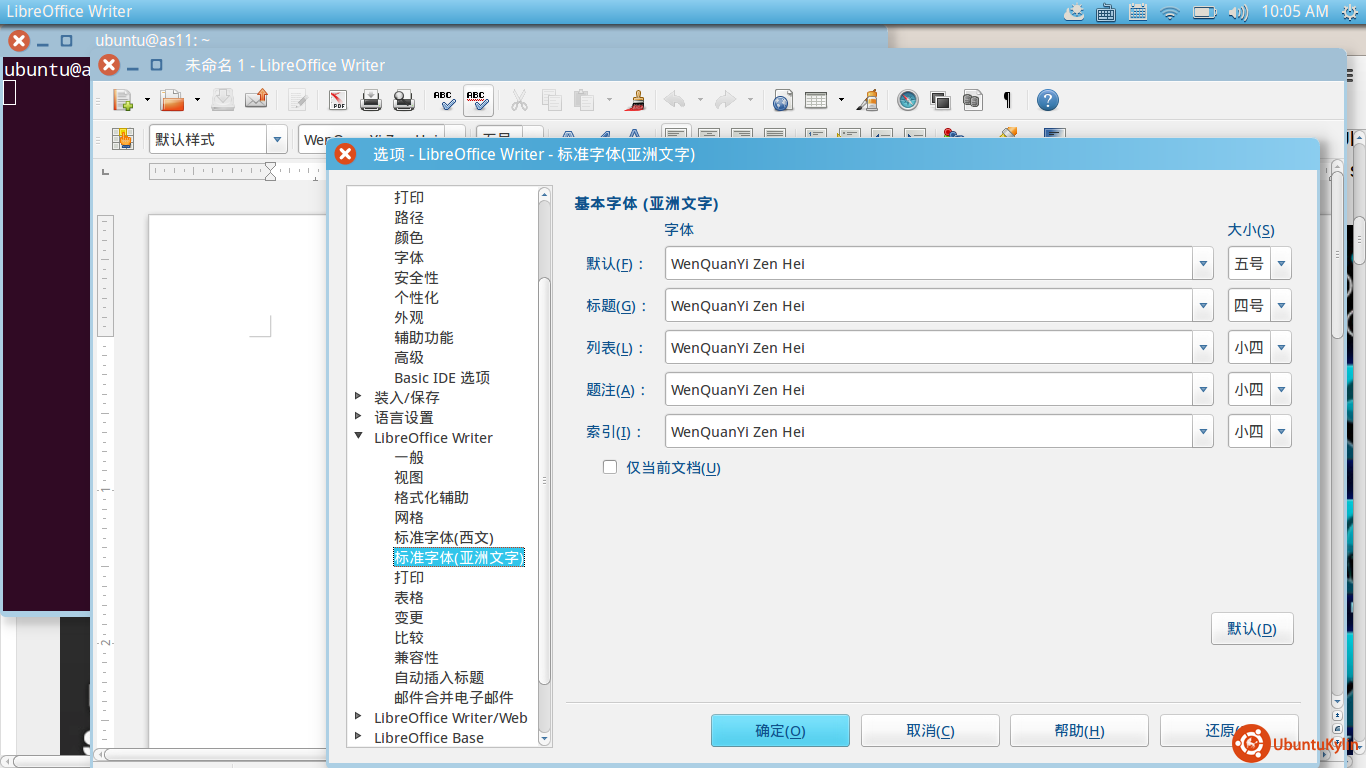Select 标准字体(西文) in options tree

tap(443, 537)
